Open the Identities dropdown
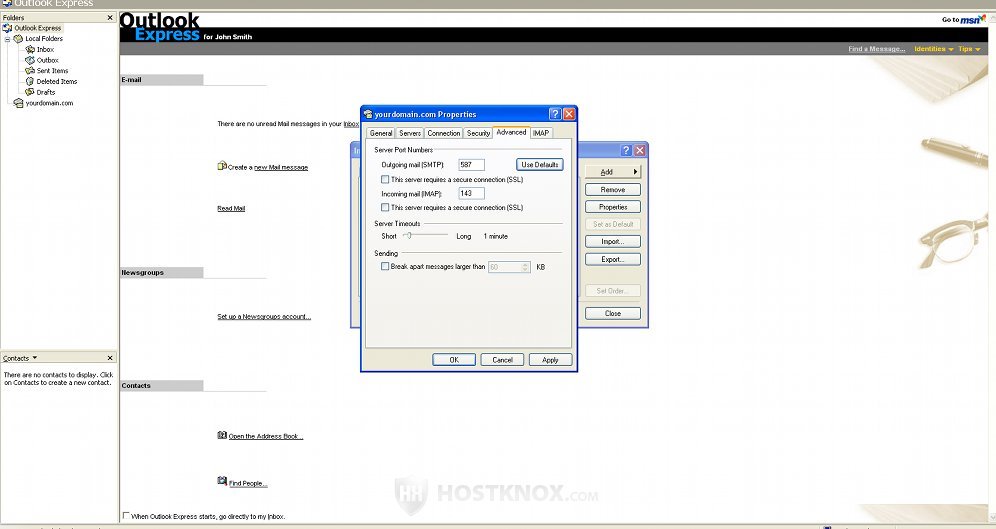The width and height of the screenshot is (996, 529). pyautogui.click(x=934, y=49)
